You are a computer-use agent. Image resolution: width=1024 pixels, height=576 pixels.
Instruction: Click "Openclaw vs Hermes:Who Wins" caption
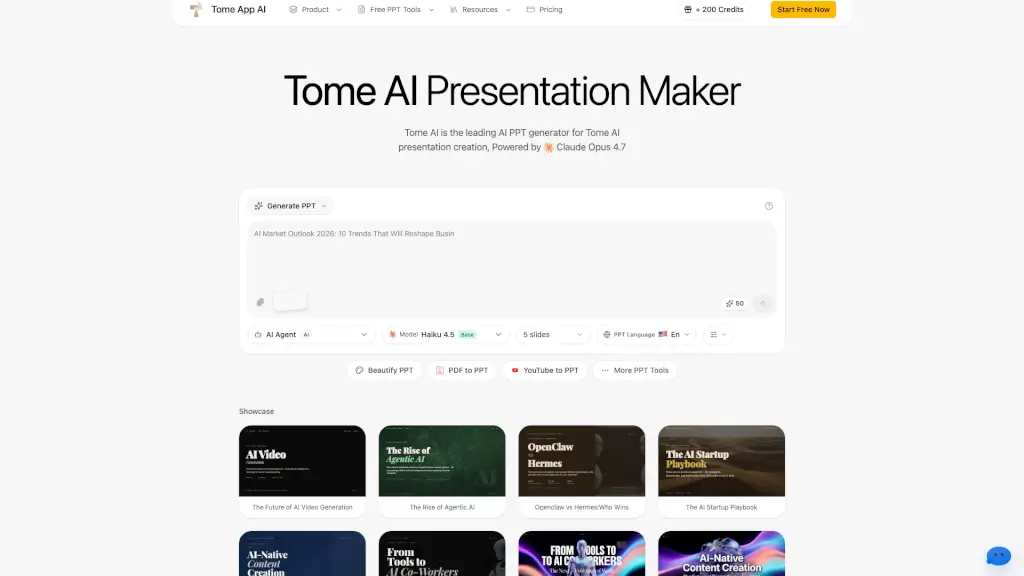[582, 507]
